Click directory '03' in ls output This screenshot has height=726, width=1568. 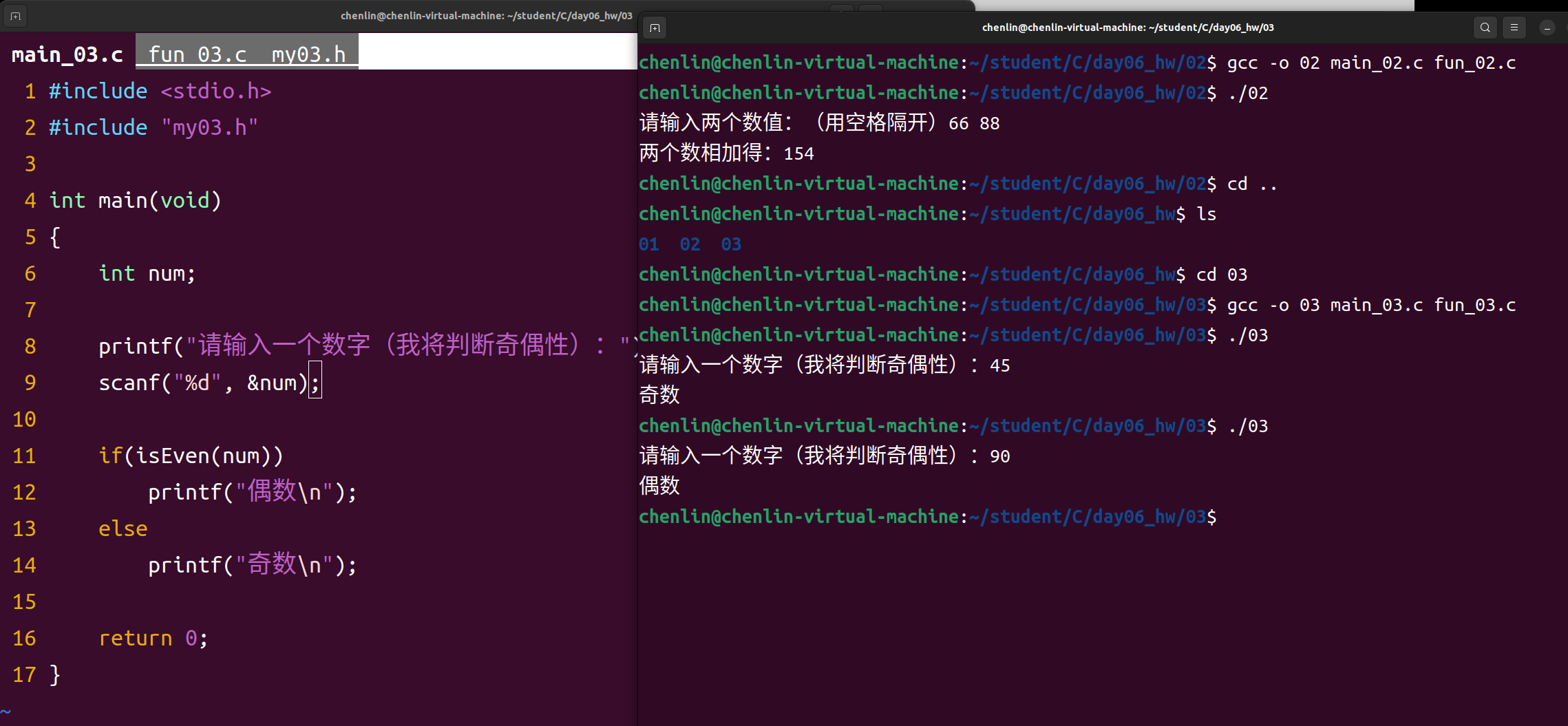pyautogui.click(x=732, y=244)
